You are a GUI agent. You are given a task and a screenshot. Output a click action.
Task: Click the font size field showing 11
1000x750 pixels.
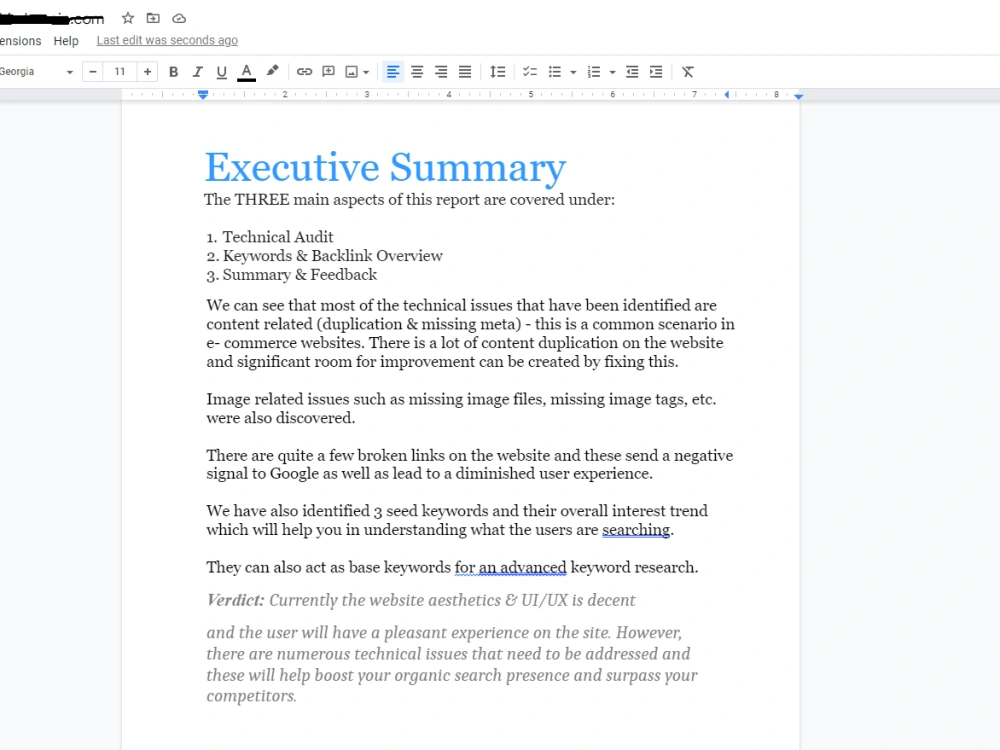(120, 71)
